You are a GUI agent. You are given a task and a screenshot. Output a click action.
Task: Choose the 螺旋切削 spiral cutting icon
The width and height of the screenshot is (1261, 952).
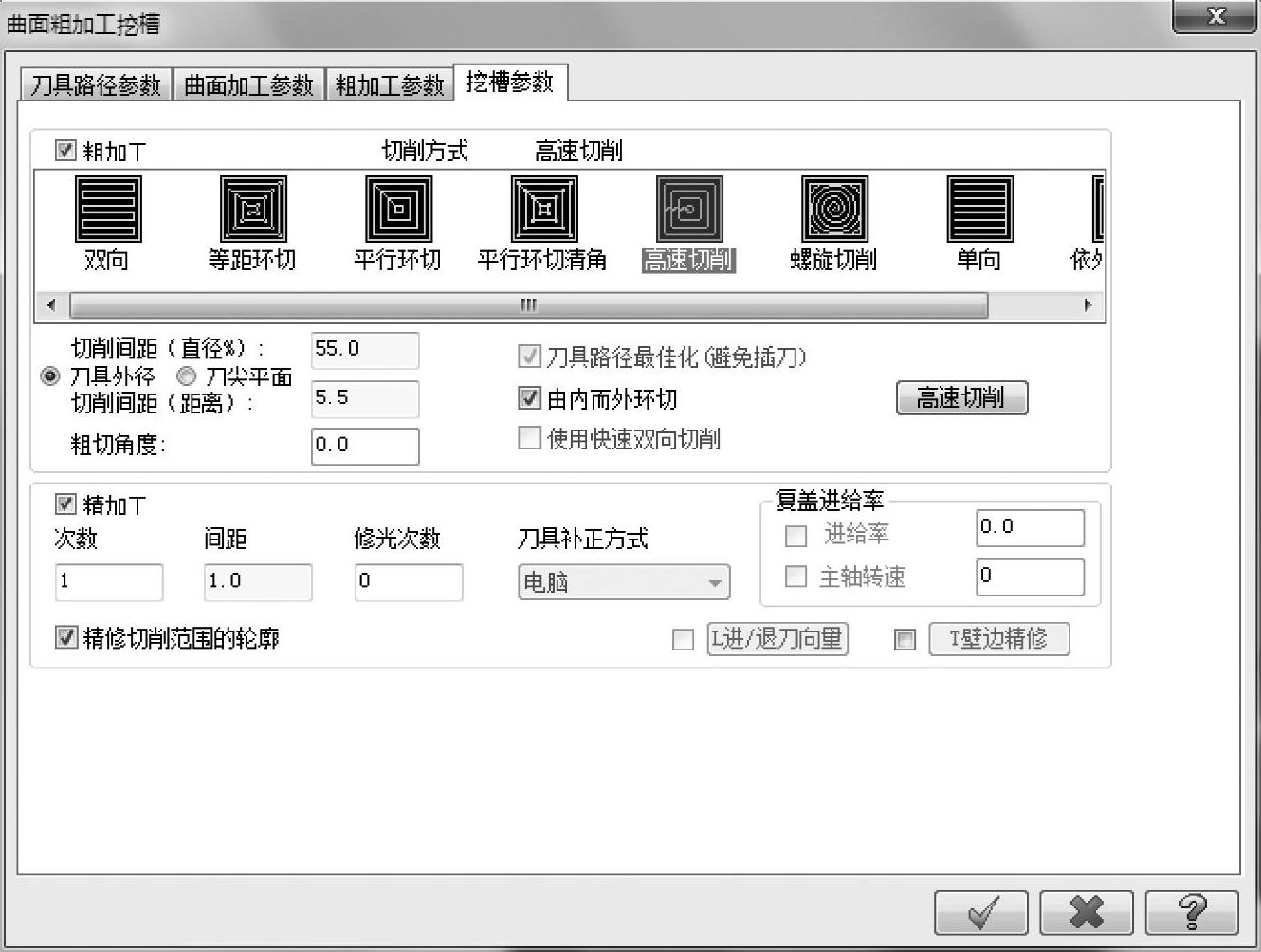pos(834,209)
